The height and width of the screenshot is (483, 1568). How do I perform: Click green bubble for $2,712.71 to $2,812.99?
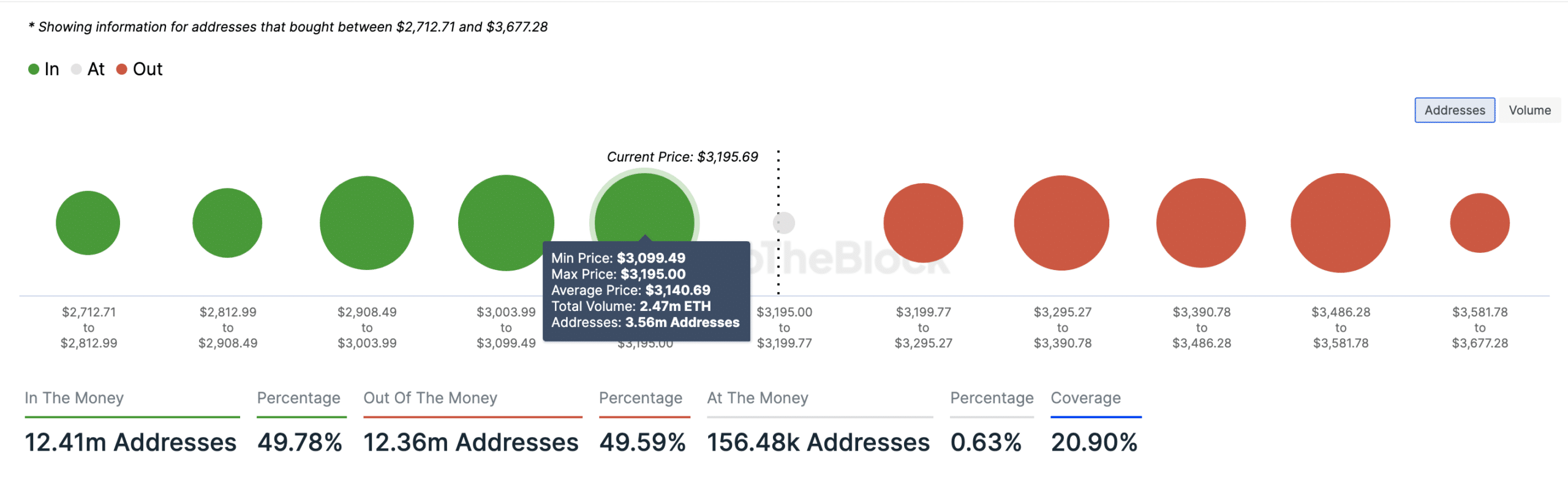(88, 223)
